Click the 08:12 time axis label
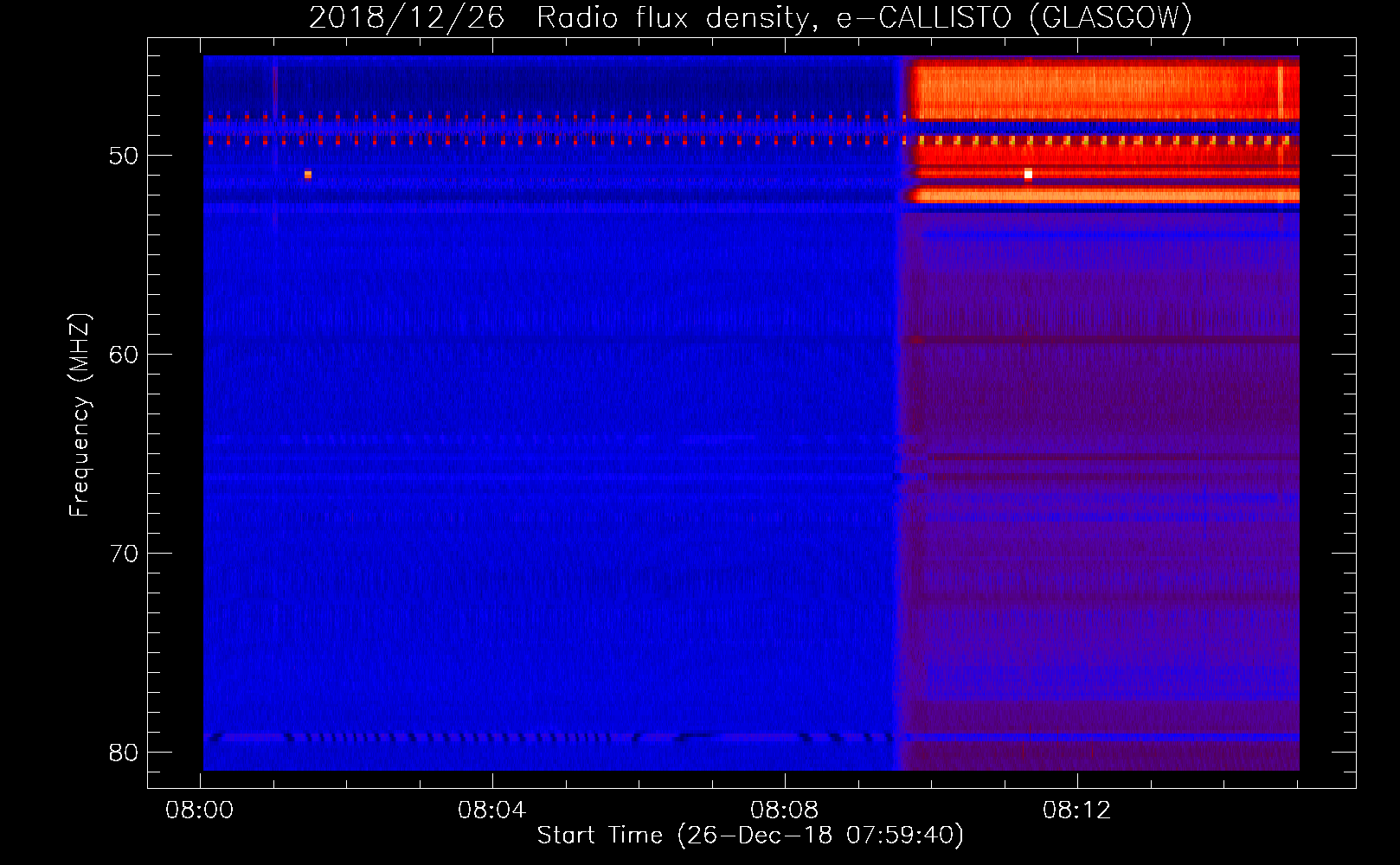 point(1077,811)
